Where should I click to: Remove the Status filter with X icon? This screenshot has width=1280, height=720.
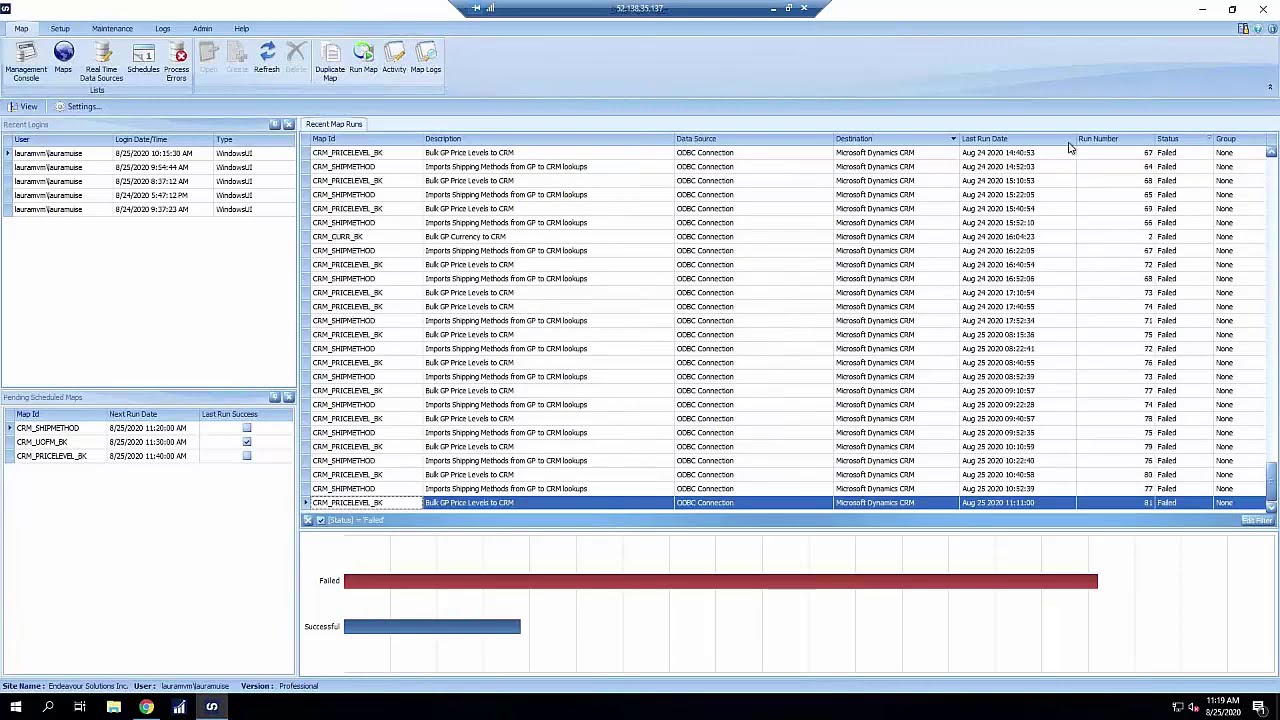[x=308, y=520]
